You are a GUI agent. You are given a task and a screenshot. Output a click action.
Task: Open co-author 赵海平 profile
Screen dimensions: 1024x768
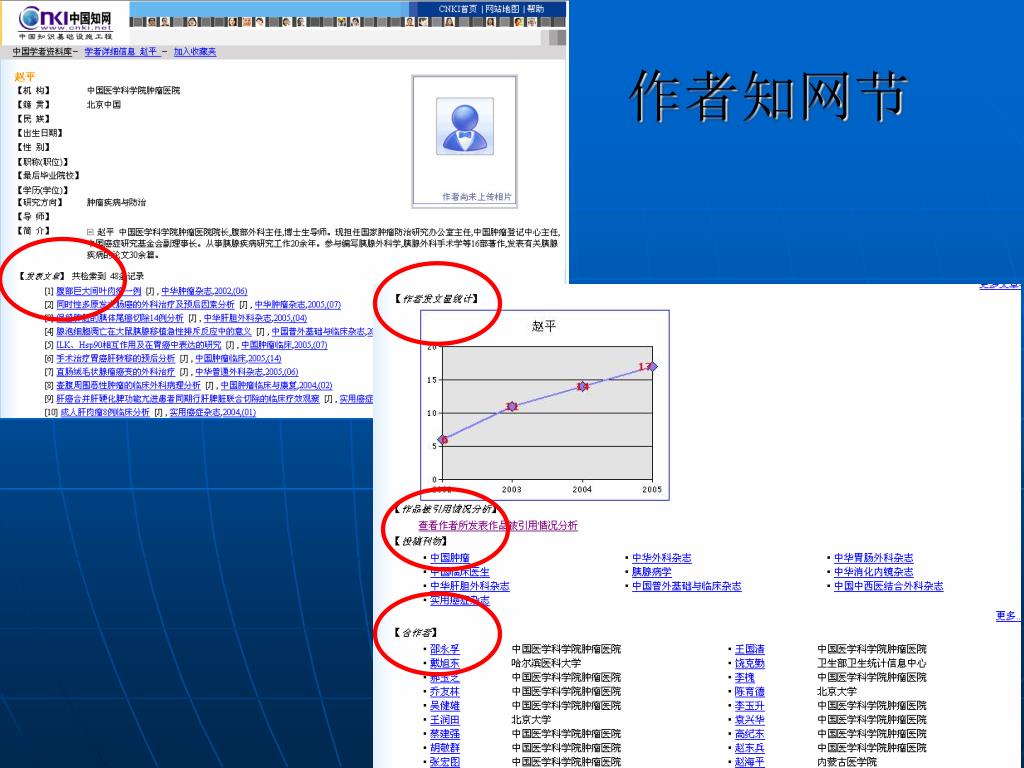point(750,761)
